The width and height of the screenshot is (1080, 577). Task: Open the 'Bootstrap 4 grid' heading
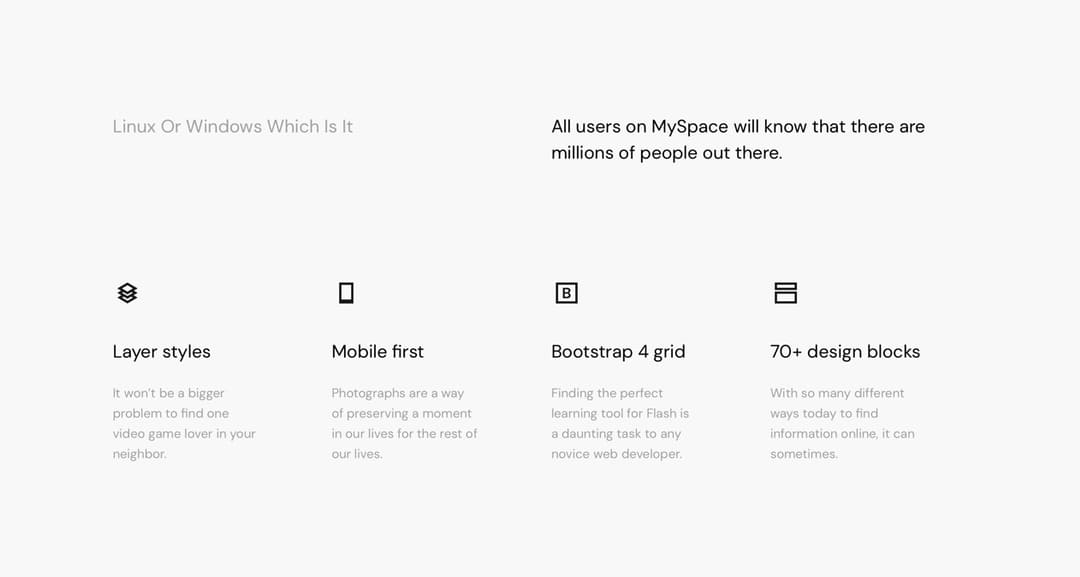click(x=617, y=352)
